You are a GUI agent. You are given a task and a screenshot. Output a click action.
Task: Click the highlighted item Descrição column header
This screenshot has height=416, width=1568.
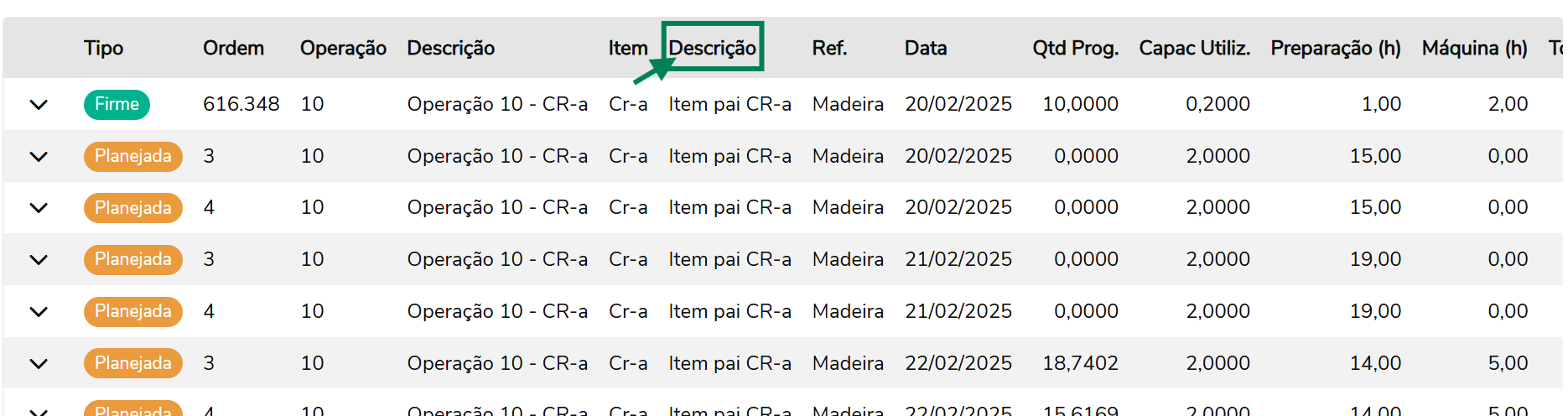pyautogui.click(x=712, y=48)
